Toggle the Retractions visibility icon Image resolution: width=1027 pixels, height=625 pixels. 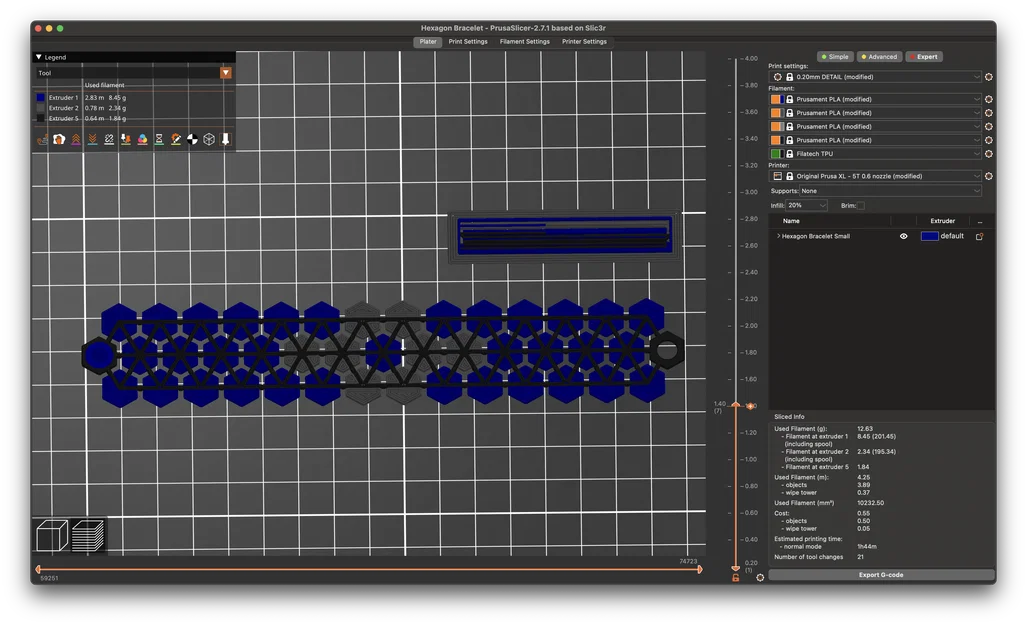click(76, 140)
